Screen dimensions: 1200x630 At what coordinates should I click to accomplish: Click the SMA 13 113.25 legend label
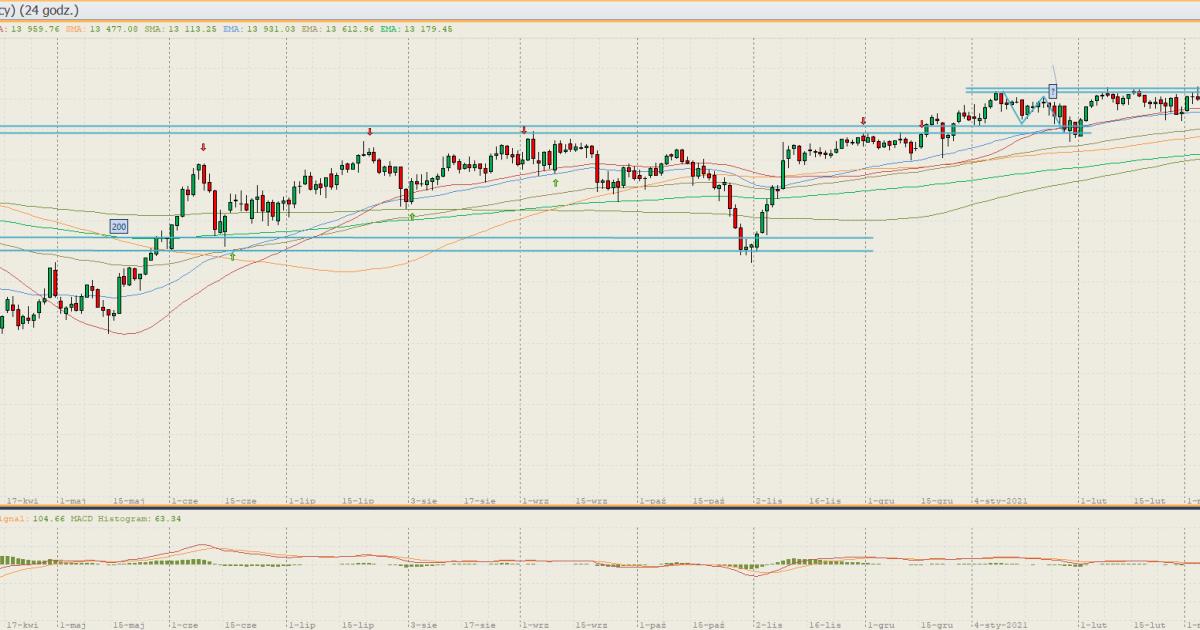(x=180, y=29)
